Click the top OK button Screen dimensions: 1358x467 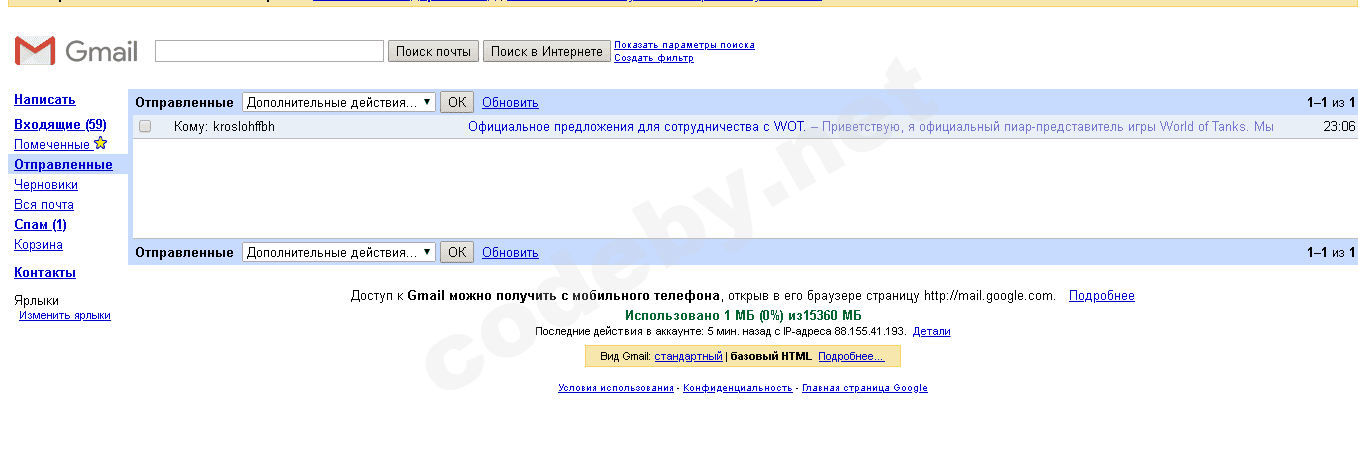pyautogui.click(x=457, y=102)
